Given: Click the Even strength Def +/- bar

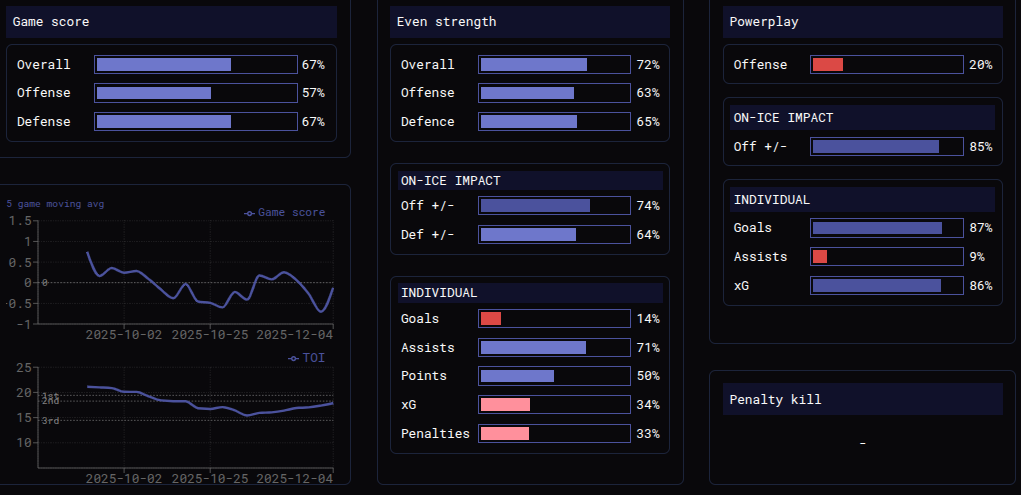Looking at the screenshot, I should point(554,234).
